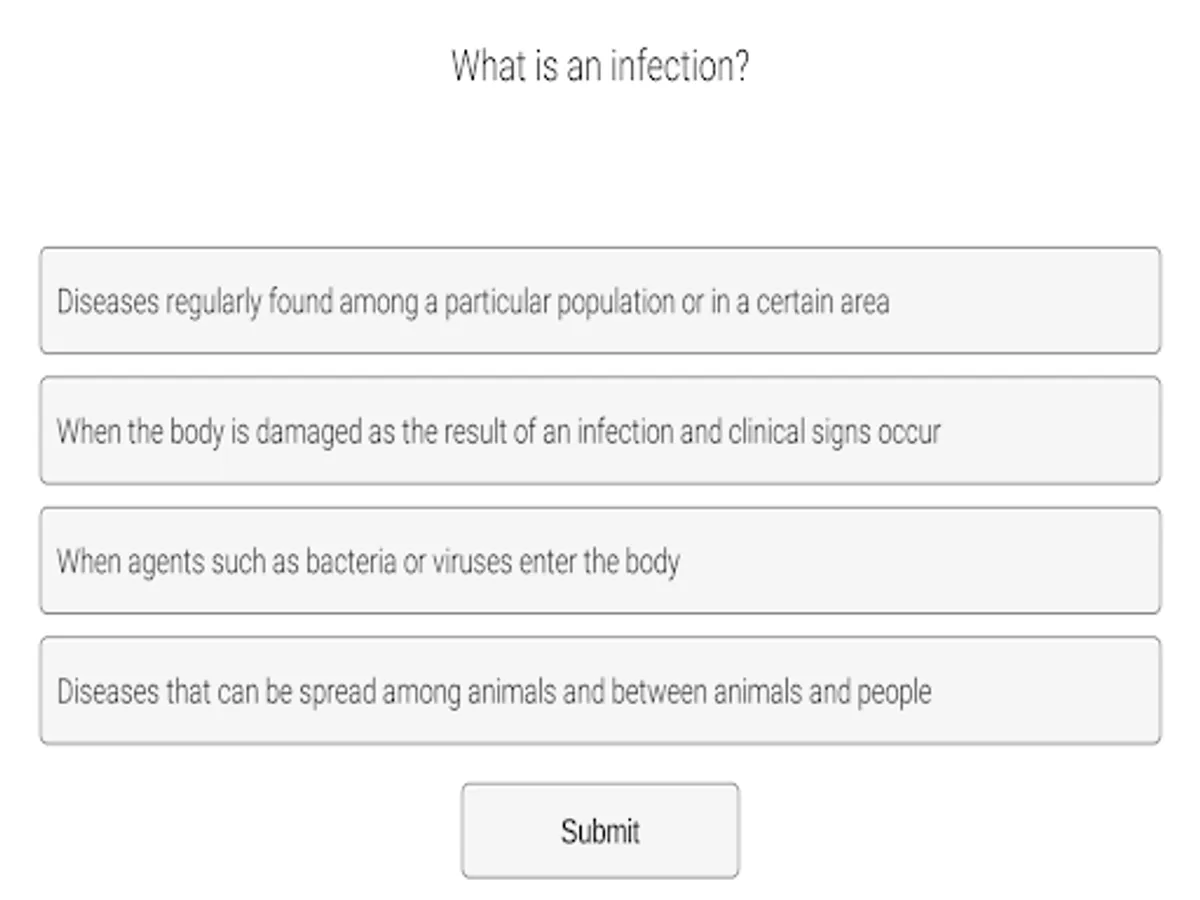Choose 'When the body is damaged' answer
Image resolution: width=1200 pixels, height=900 pixels.
600,431
